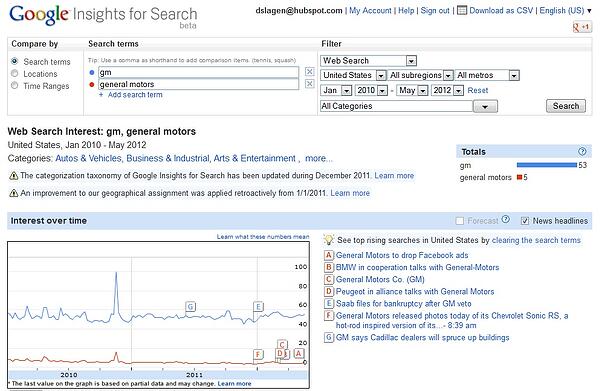
Task: Open 'Saab files for bankruptcy after GM veto'
Action: (404, 303)
